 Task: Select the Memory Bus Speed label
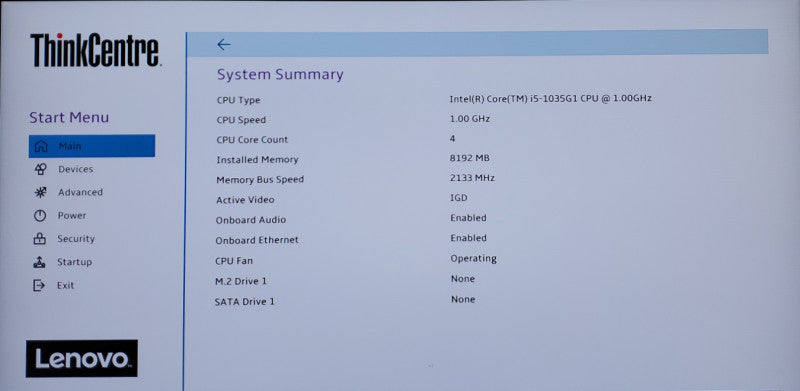tap(260, 180)
